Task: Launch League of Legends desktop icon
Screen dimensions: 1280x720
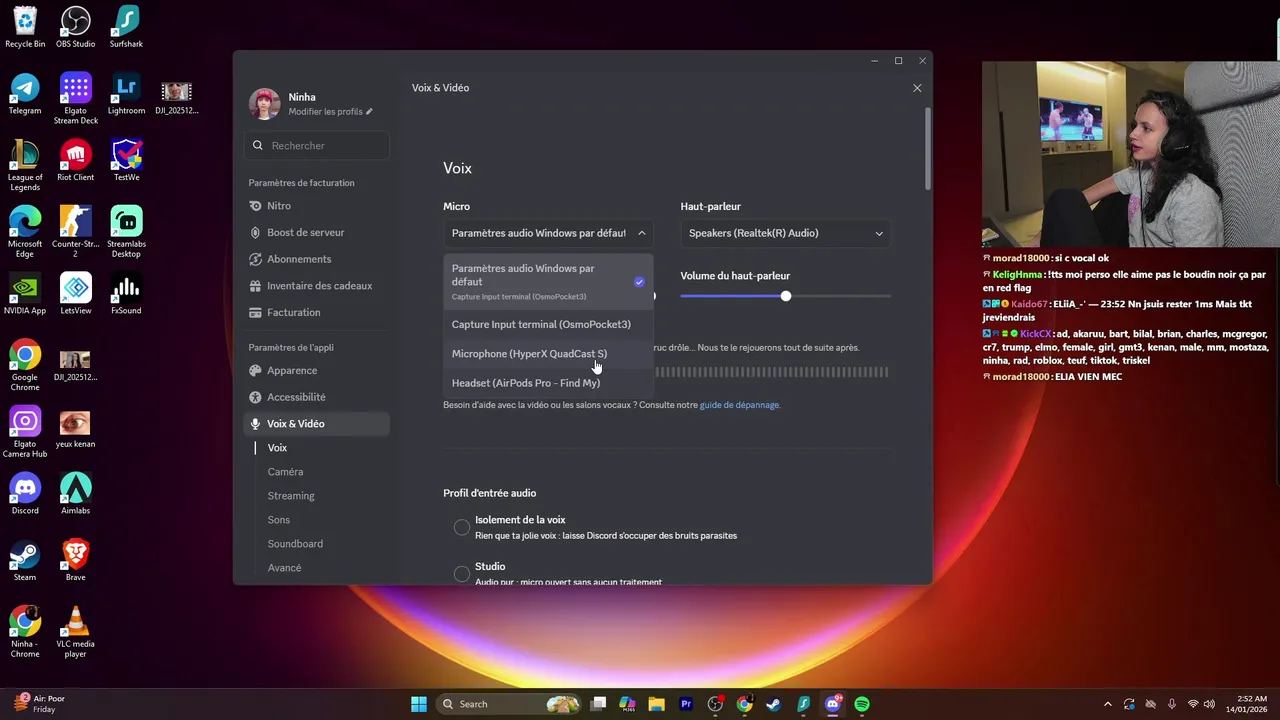Action: click(x=25, y=165)
